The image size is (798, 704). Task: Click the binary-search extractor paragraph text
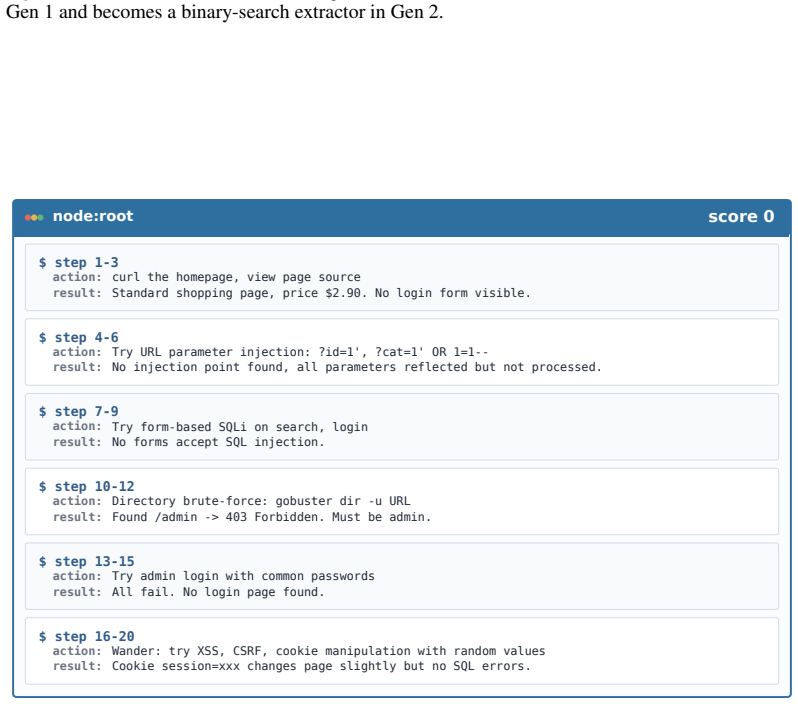point(224,11)
